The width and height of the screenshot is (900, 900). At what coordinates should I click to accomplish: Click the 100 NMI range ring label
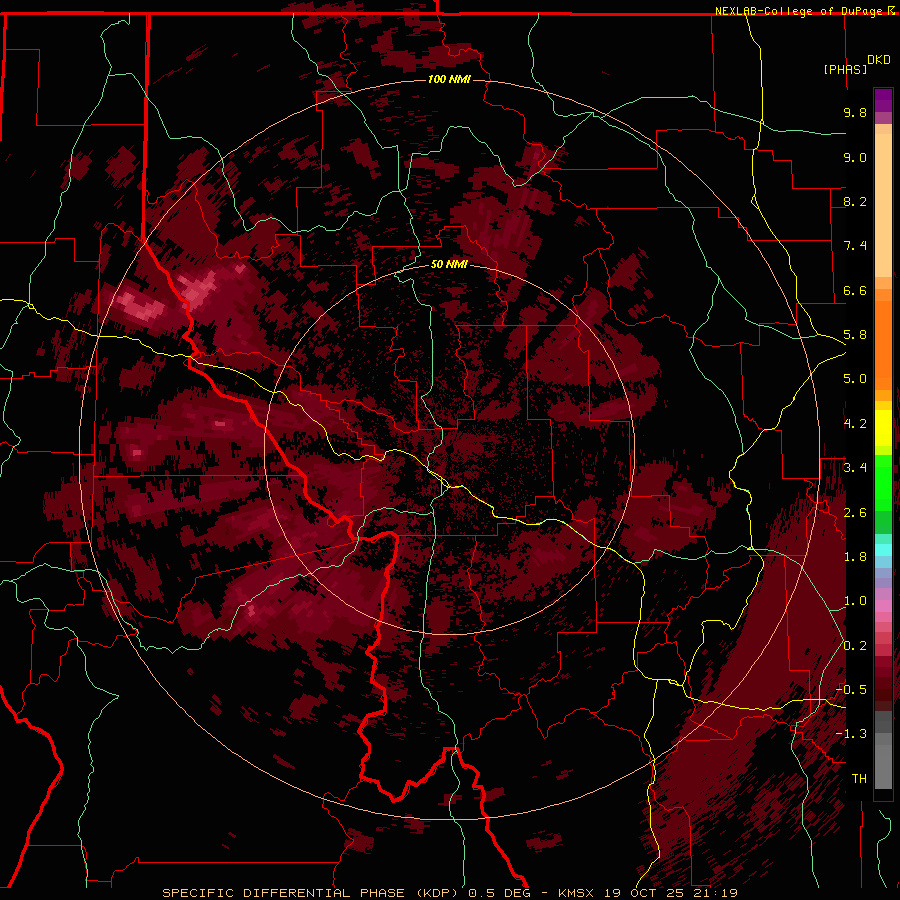coord(449,79)
